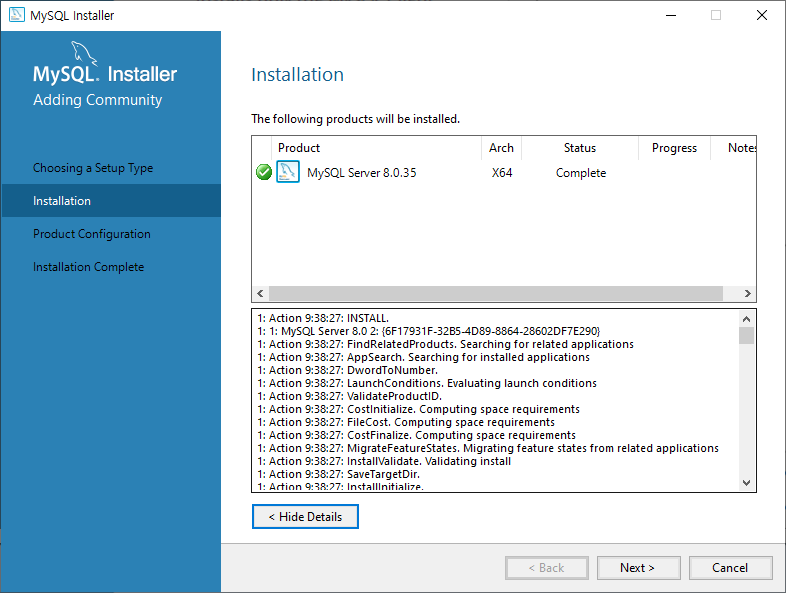Click the FindRelatedProducts log line
This screenshot has height=593, width=786.
tap(446, 344)
